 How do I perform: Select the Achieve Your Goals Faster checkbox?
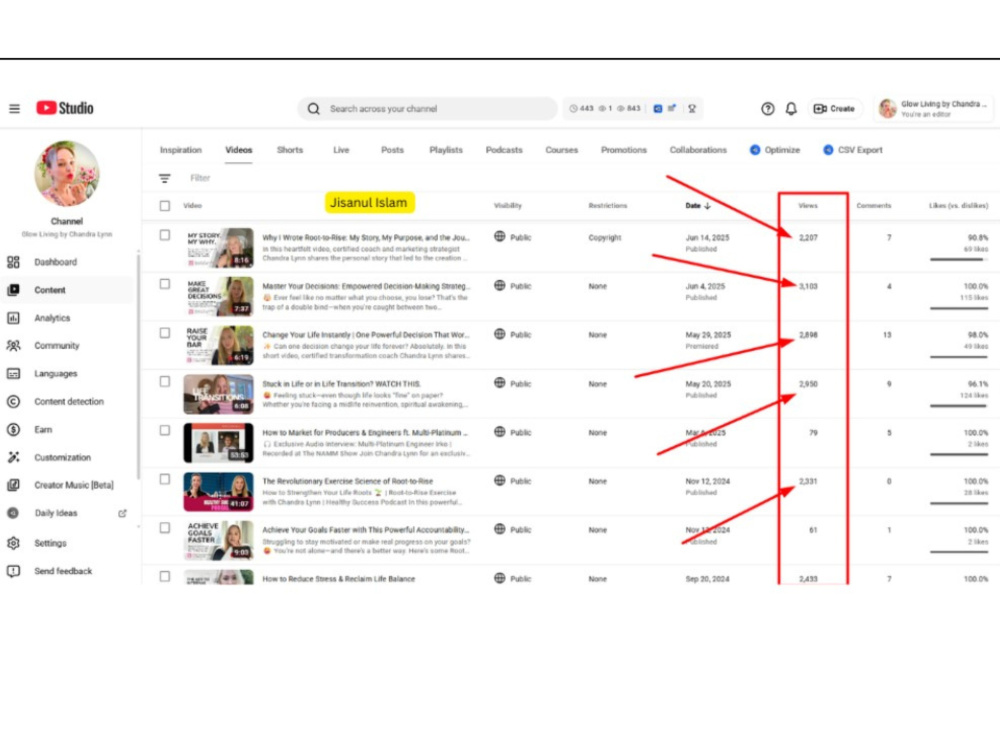tap(165, 528)
